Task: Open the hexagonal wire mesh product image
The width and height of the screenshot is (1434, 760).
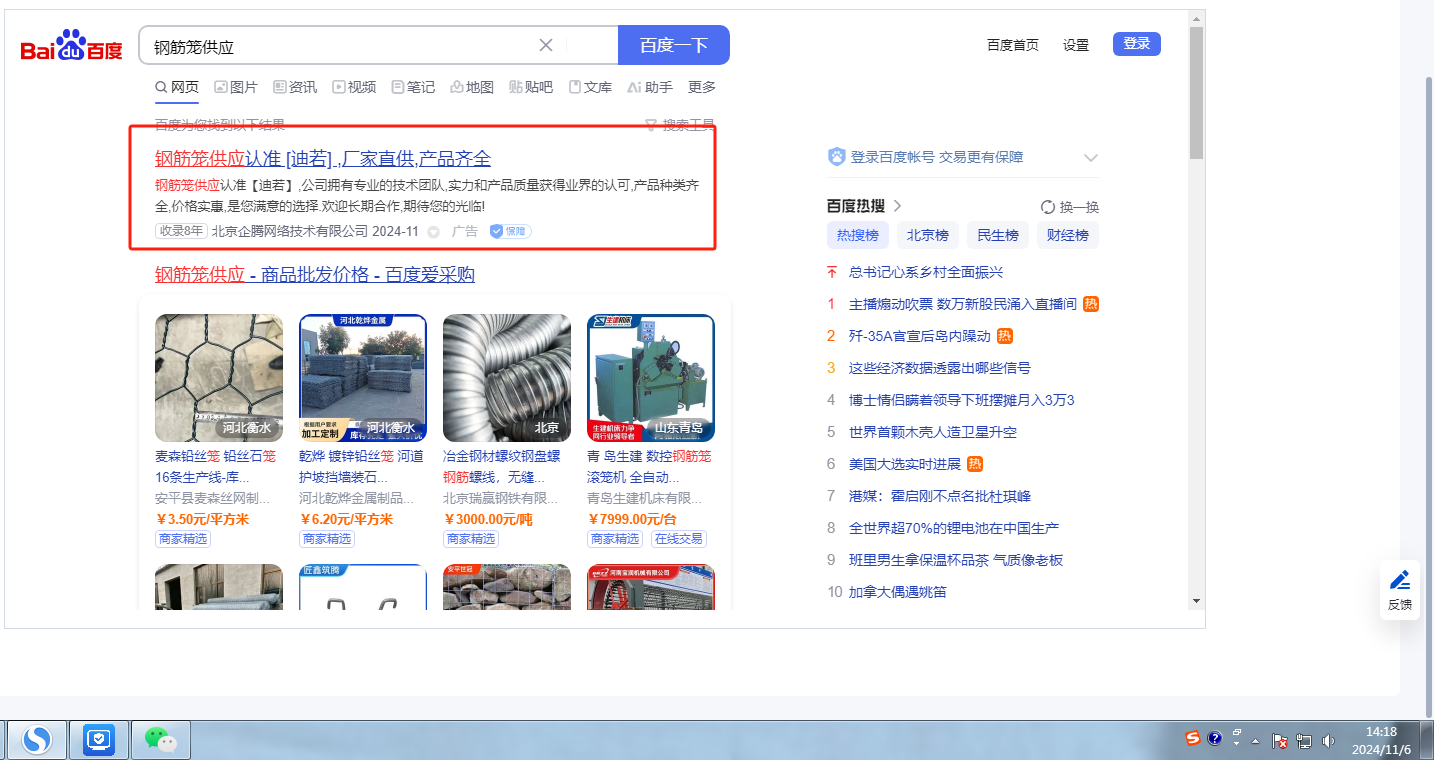Action: click(219, 378)
